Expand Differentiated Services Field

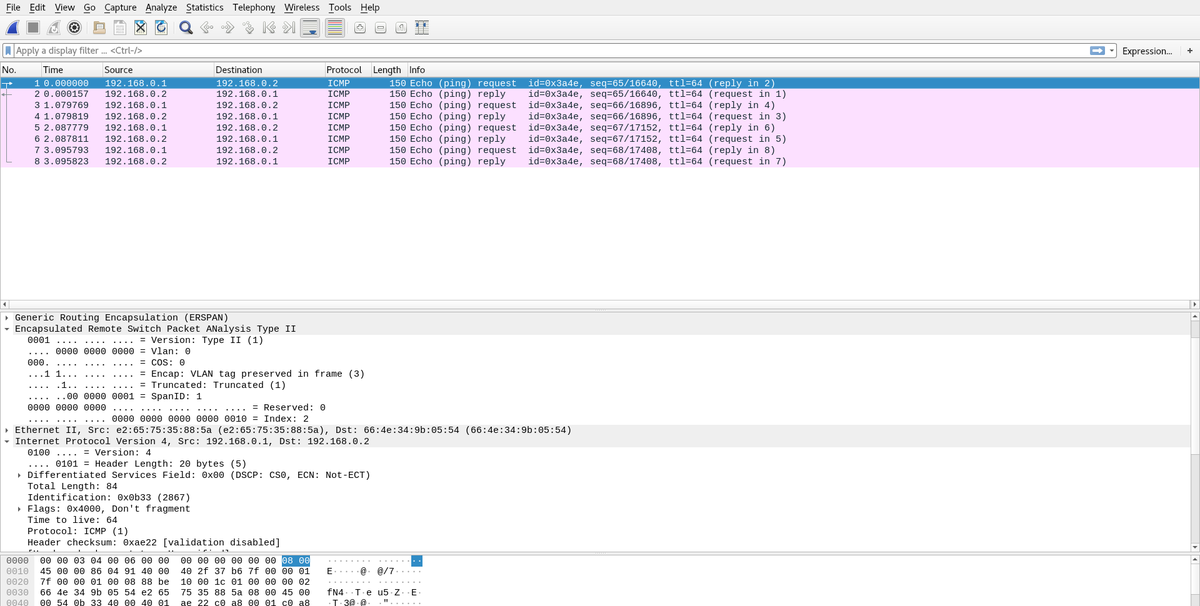(20, 475)
